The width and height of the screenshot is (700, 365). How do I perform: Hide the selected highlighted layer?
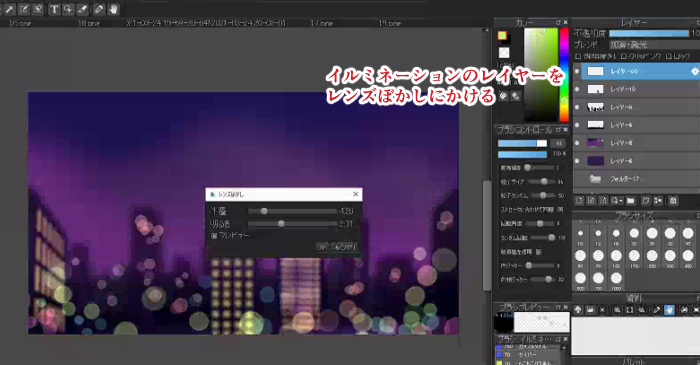pyautogui.click(x=577, y=71)
